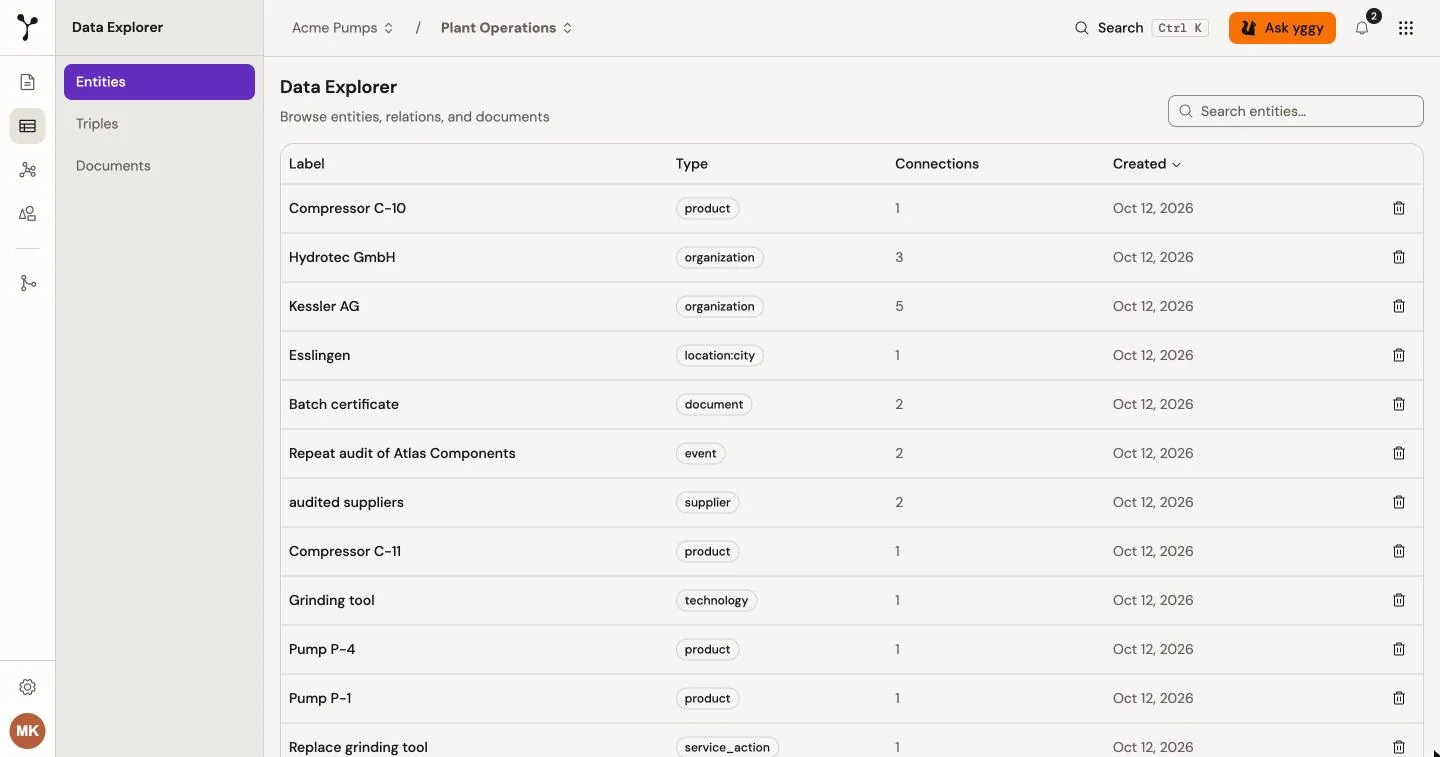Open the apps grid menu

click(x=1406, y=28)
